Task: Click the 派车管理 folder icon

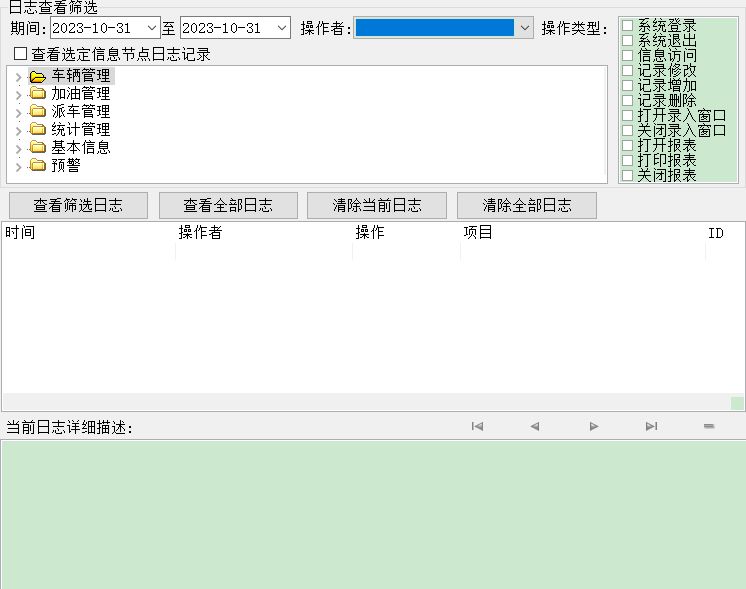Action: [38, 111]
